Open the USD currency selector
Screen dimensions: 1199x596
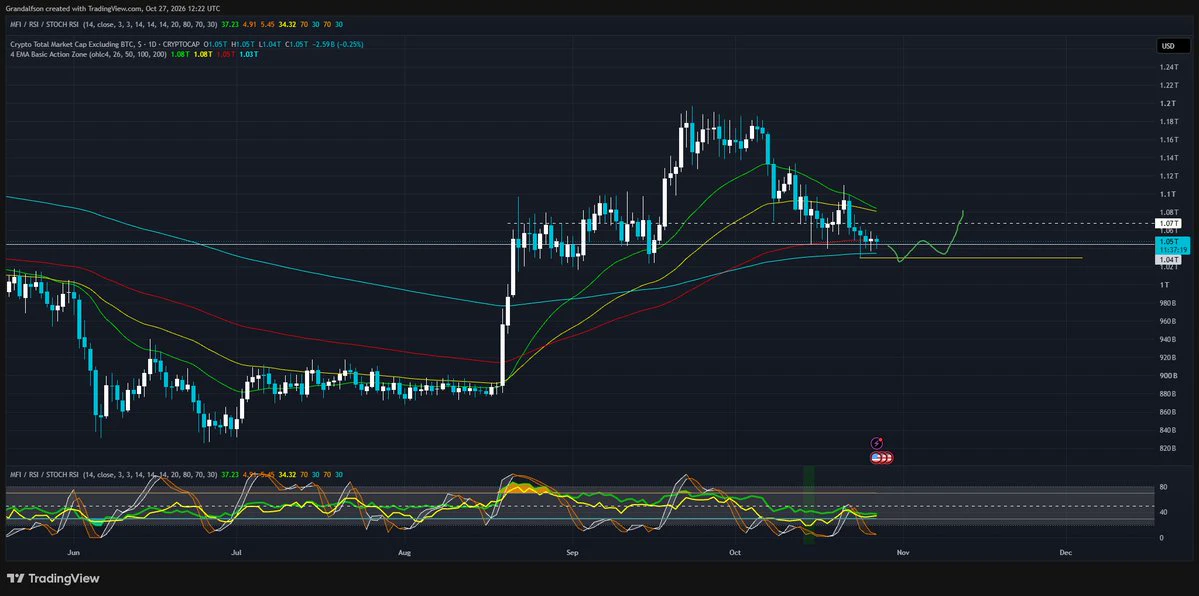click(1168, 46)
